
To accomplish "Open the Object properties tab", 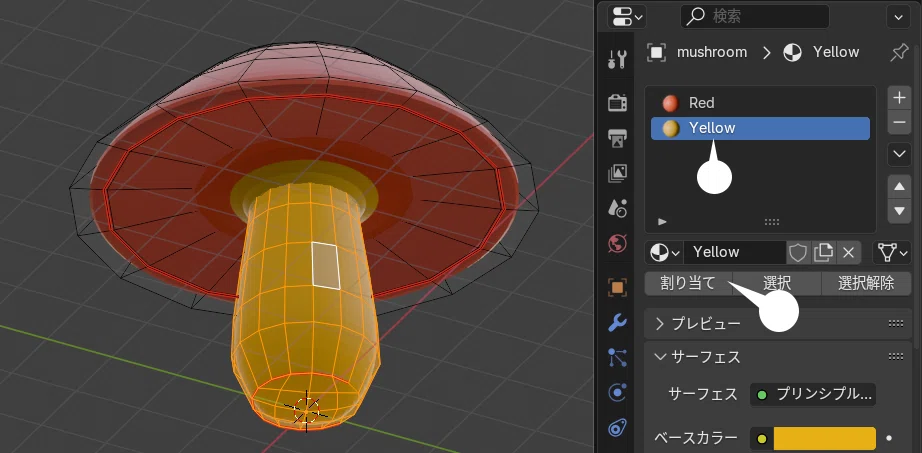I will click(617, 287).
